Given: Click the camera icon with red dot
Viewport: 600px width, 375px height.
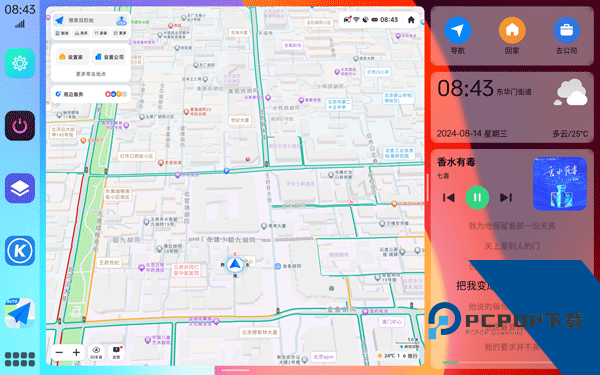Looking at the screenshot, I should 347,20.
